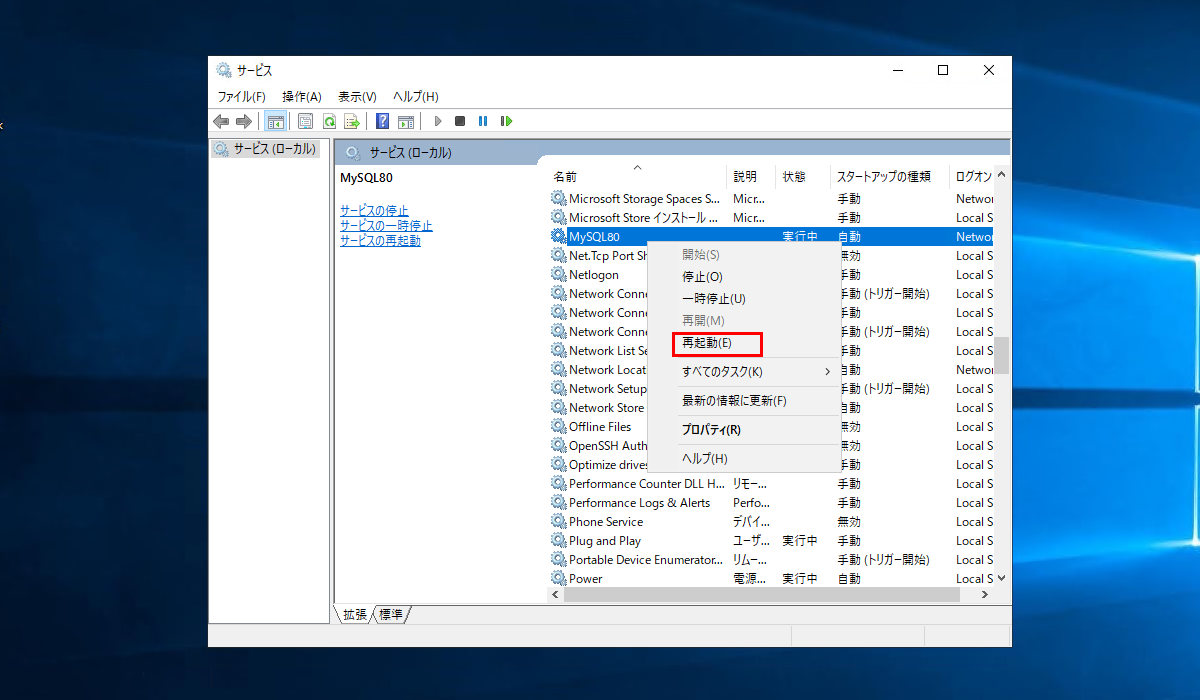Viewport: 1200px width, 700px height.
Task: Open the ヘルプ(H) menu in the menu bar
Action: 416,97
